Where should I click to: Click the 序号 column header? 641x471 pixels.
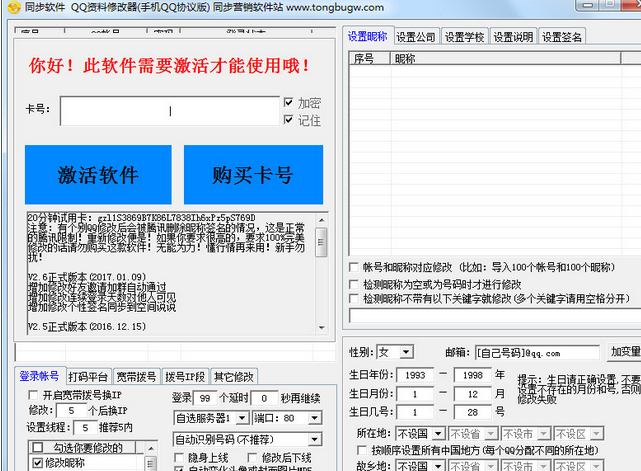click(x=370, y=58)
